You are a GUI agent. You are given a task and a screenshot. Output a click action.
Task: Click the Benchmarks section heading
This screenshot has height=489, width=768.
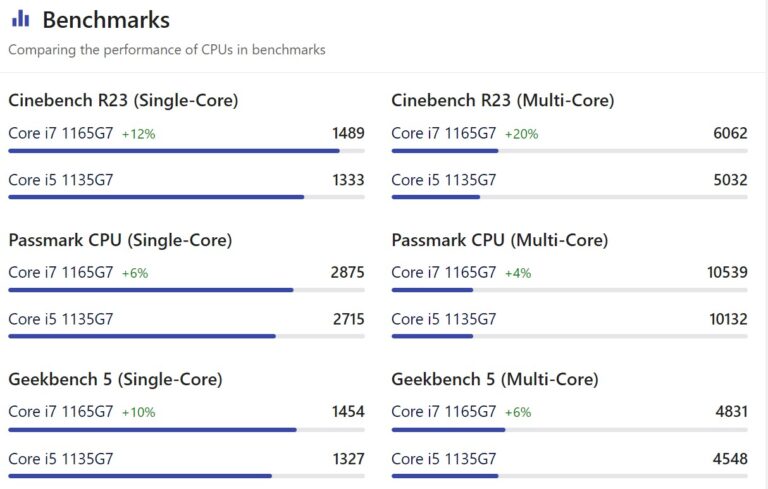click(106, 20)
